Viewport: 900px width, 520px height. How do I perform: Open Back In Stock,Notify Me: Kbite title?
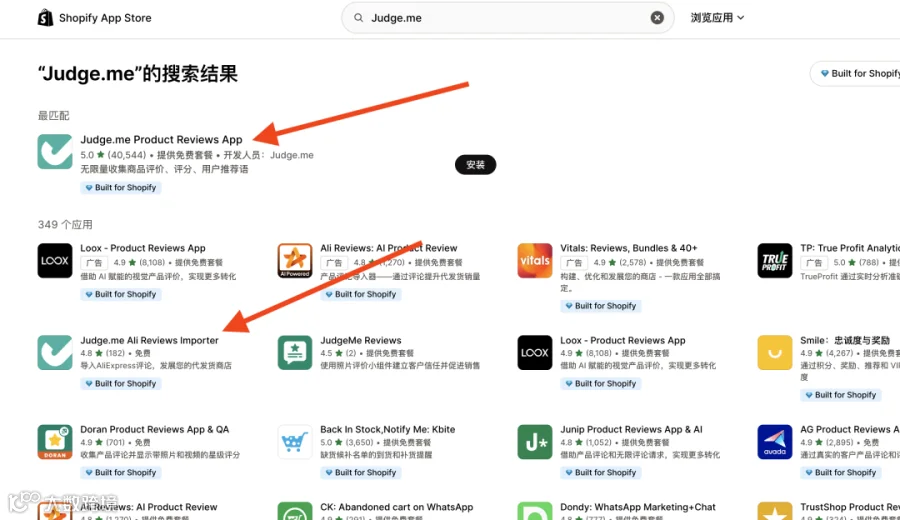[387, 429]
